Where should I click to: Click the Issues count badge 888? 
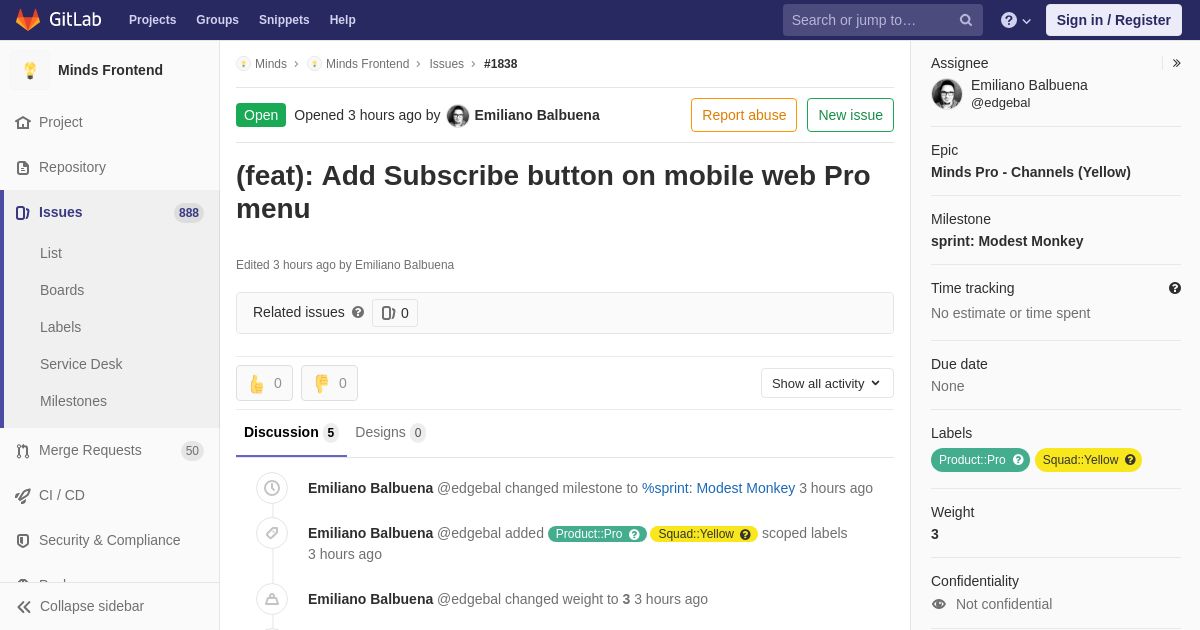coord(189,212)
